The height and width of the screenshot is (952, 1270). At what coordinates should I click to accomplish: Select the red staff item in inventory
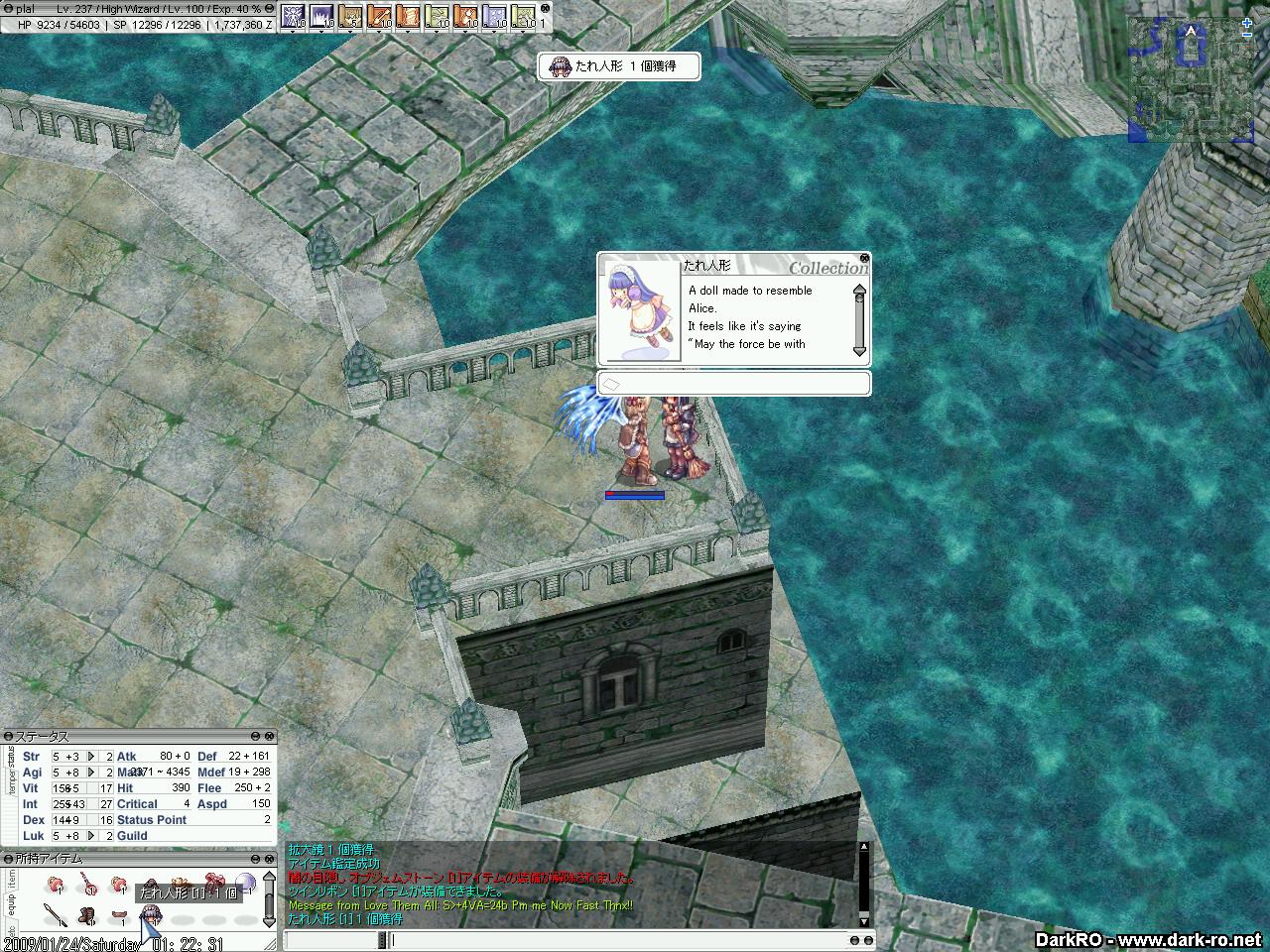pyautogui.click(x=87, y=883)
